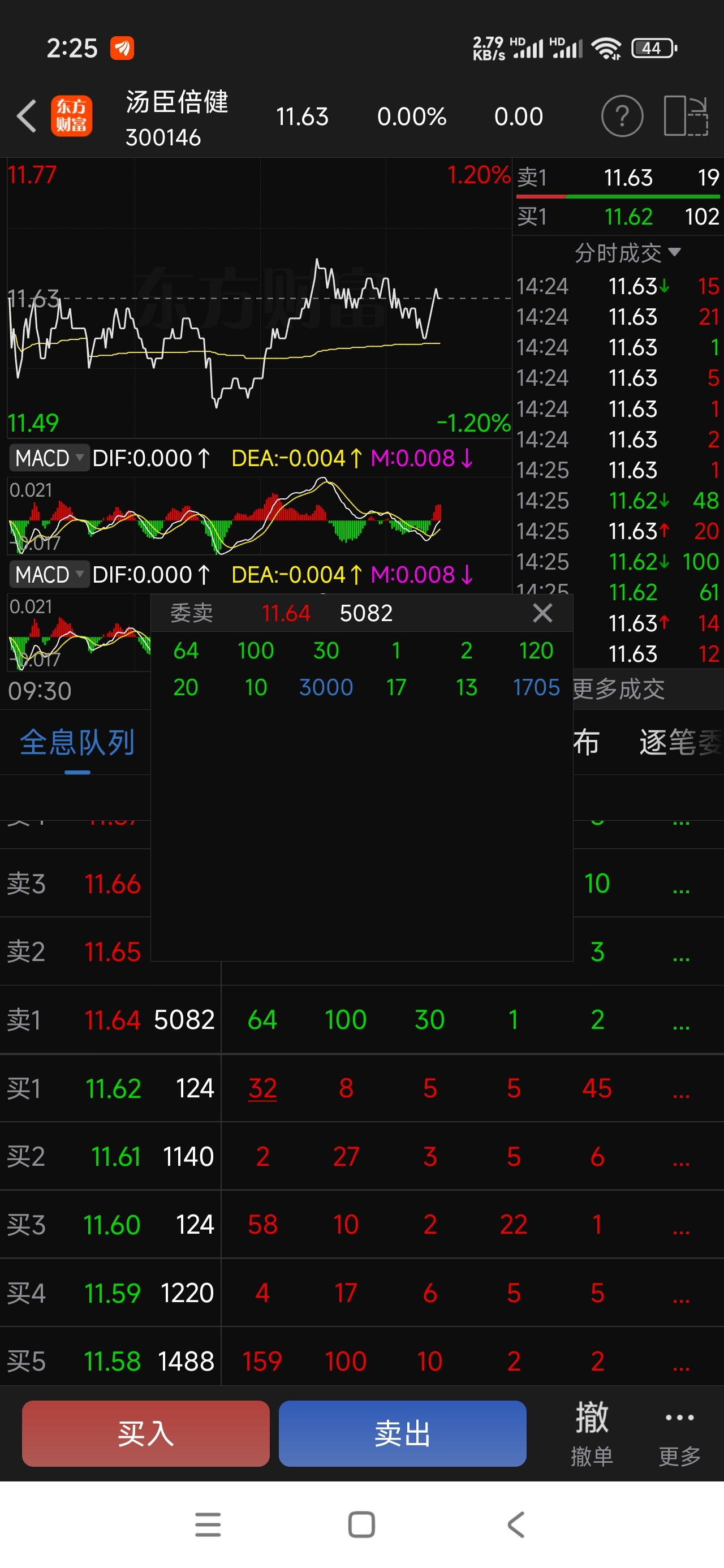The image size is (724, 1568).
Task: Tap the intraday price chart
Action: pos(259,298)
